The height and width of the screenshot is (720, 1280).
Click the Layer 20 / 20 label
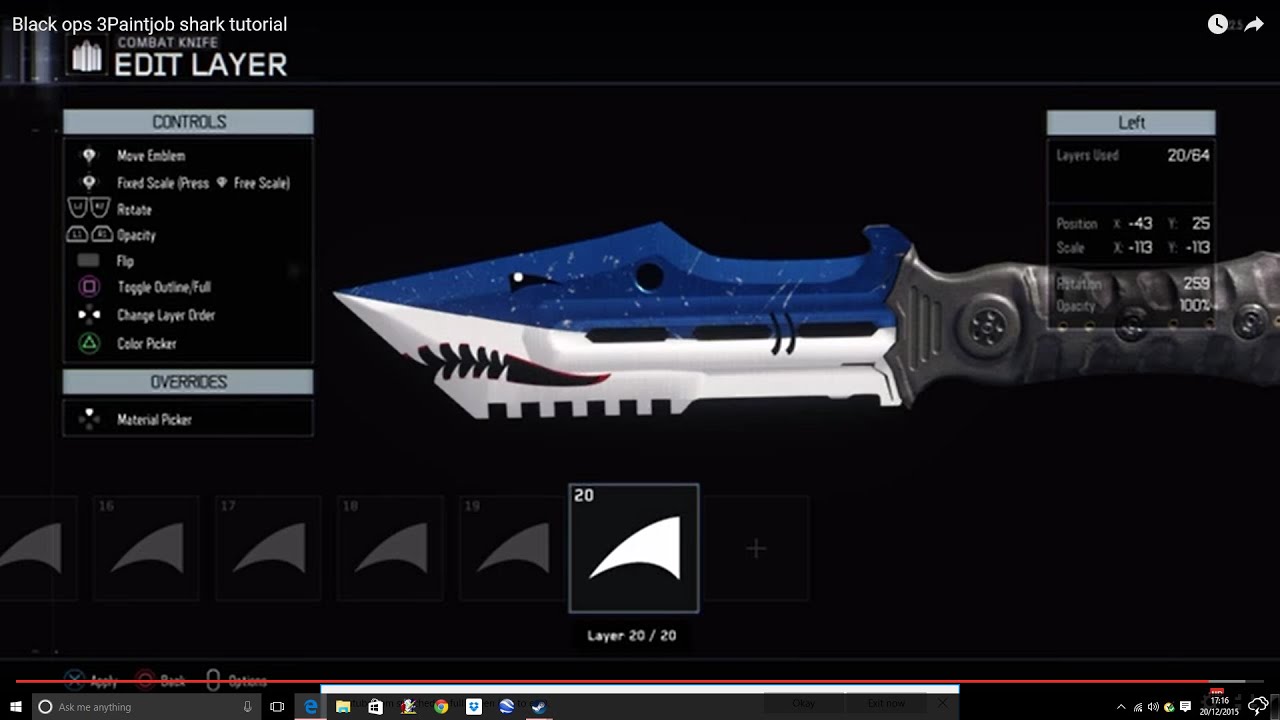[x=631, y=635]
